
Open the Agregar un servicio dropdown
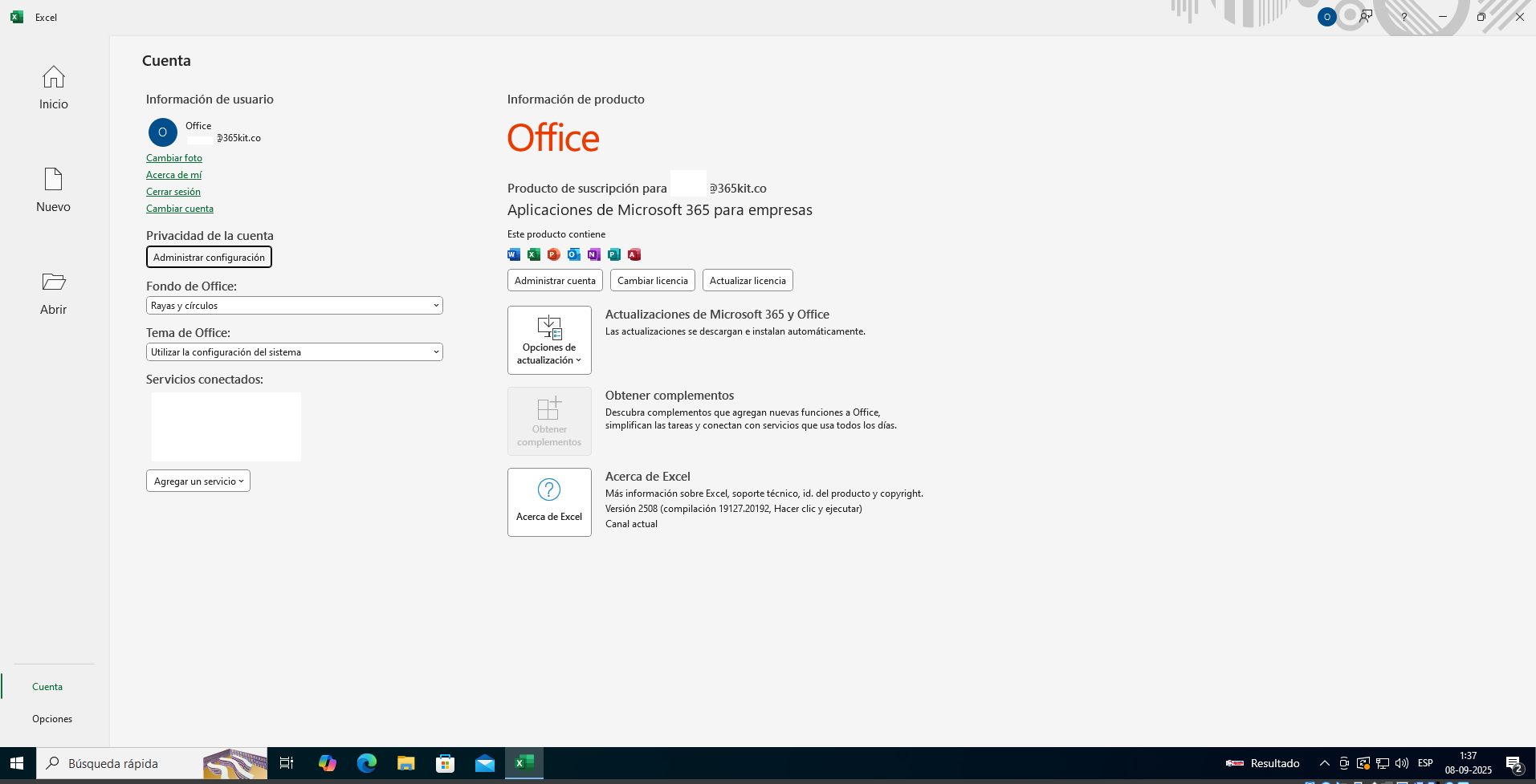click(x=198, y=481)
